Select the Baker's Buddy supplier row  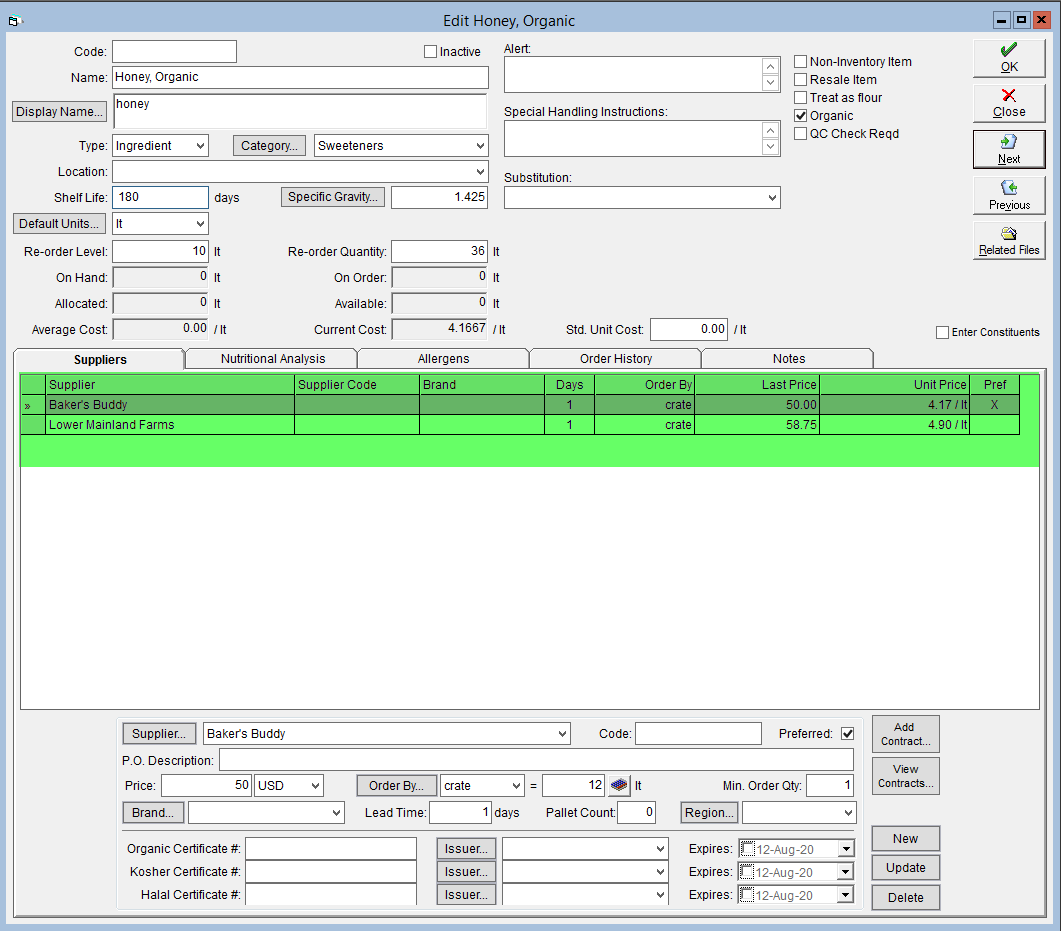point(520,405)
